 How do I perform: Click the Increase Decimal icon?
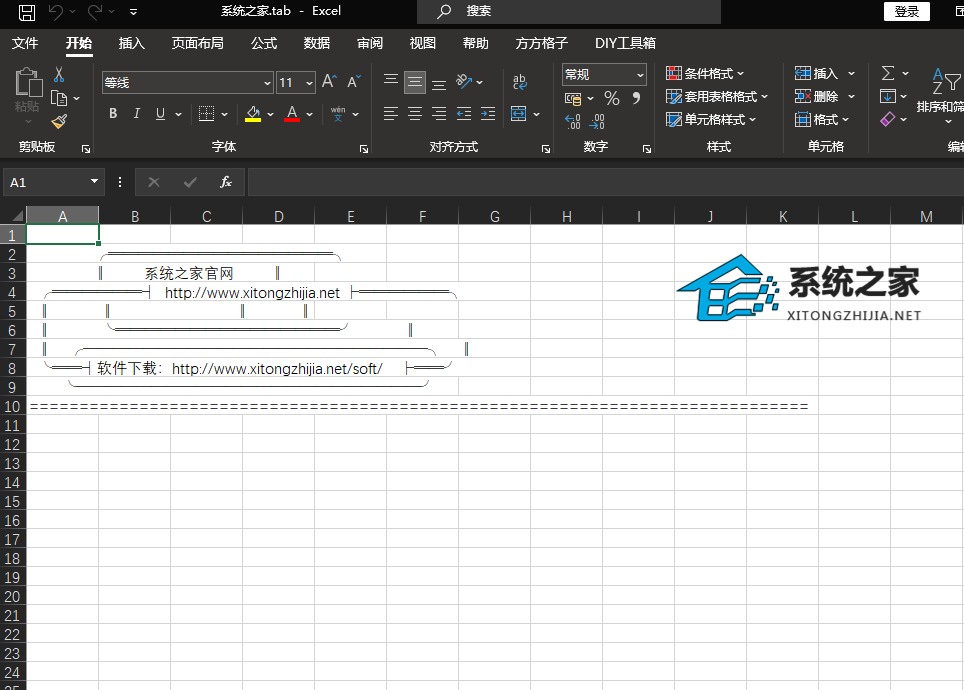[573, 122]
